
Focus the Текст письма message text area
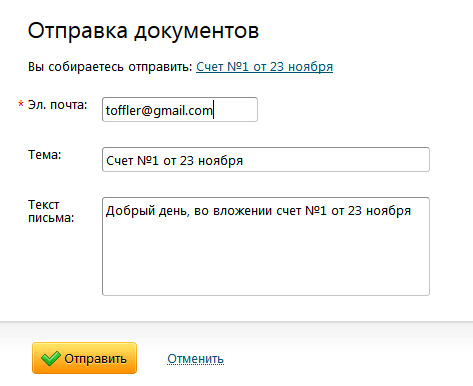coord(266,246)
